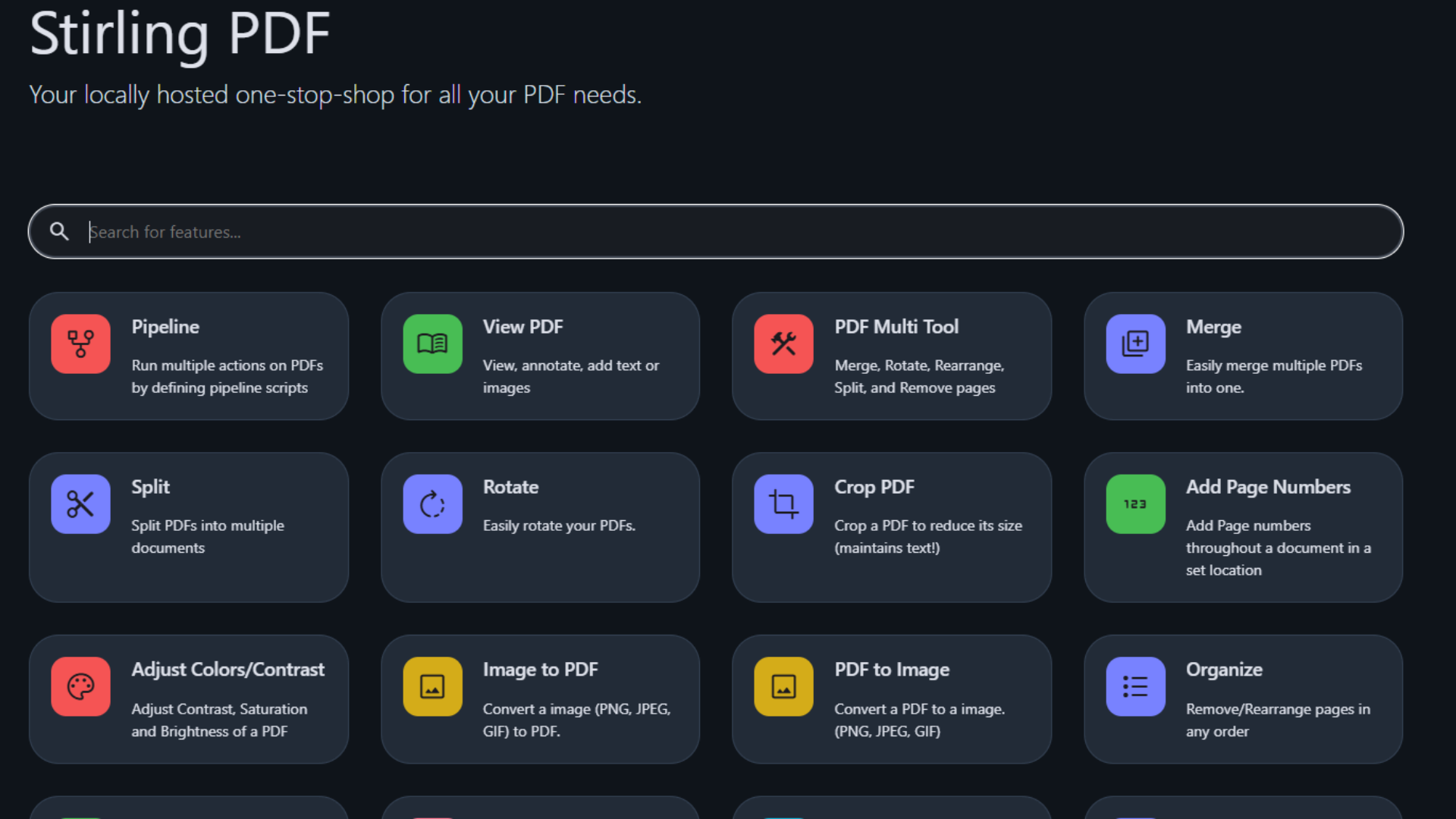Click the Organize list icon
Viewport: 1456px width, 819px height.
[1135, 686]
